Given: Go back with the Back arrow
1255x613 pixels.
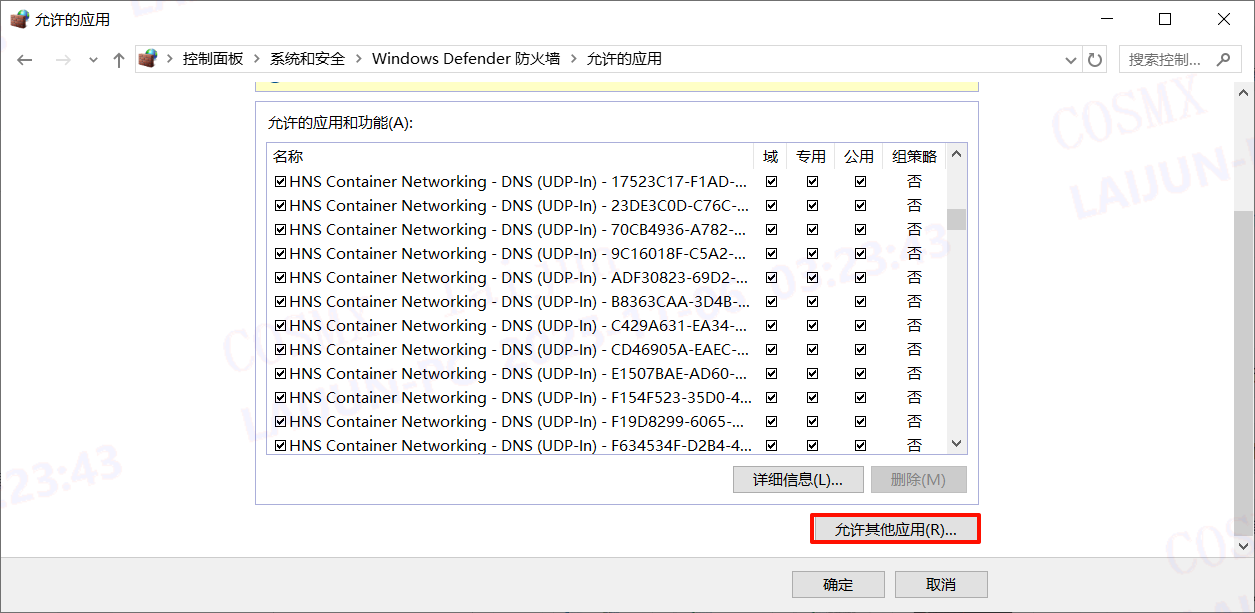Looking at the screenshot, I should pos(25,60).
